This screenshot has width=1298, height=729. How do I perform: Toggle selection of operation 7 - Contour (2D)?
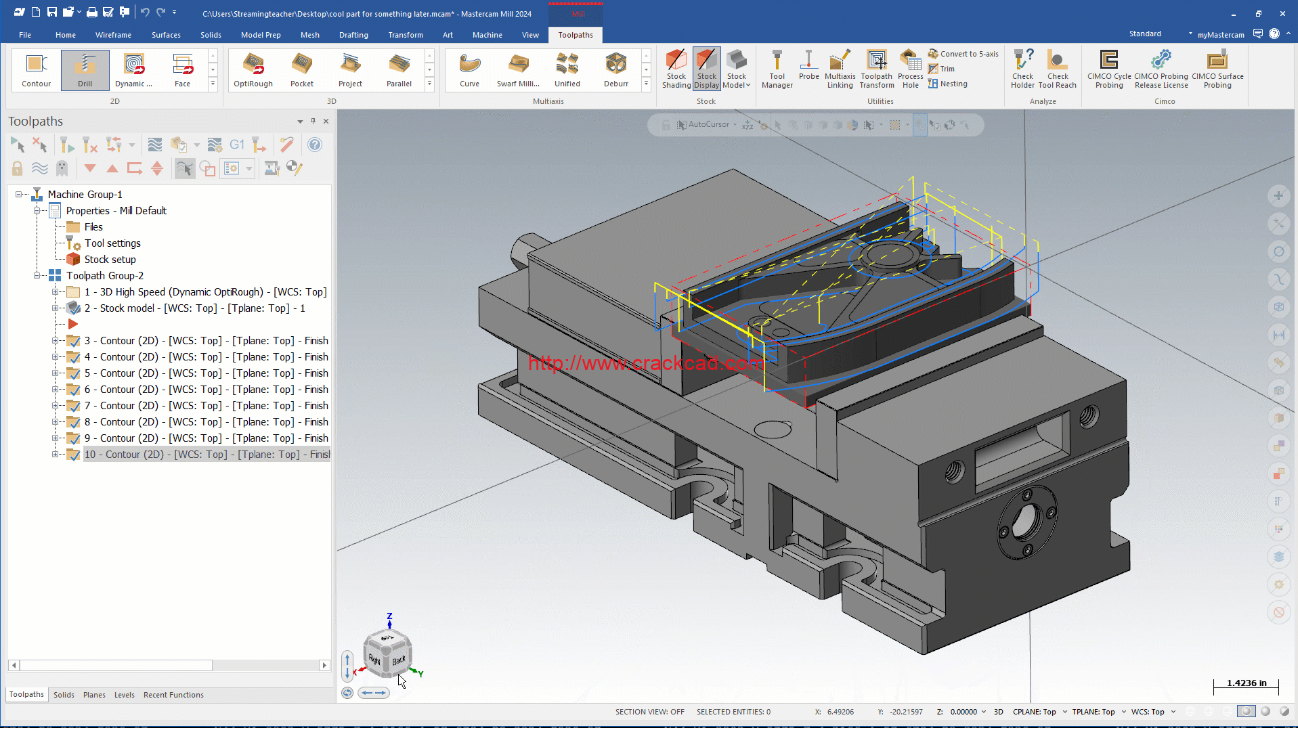73,406
